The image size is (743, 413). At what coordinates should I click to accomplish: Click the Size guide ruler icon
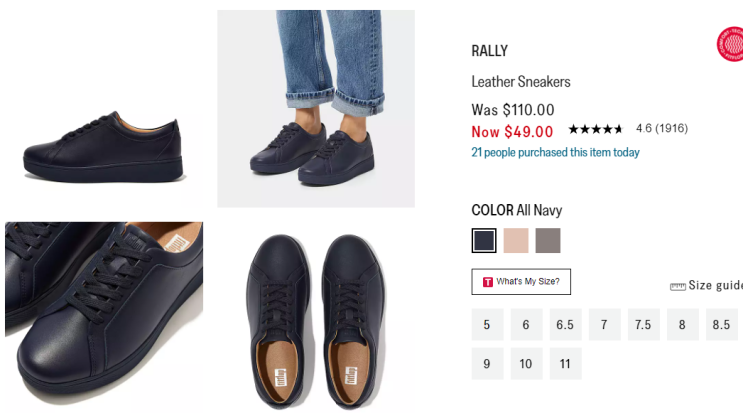[677, 286]
